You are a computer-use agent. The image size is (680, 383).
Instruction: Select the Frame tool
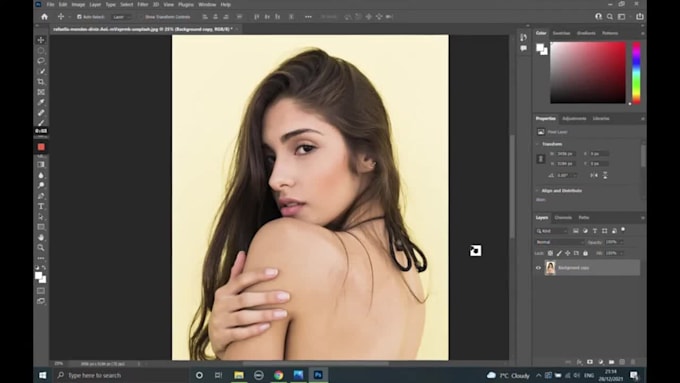point(41,92)
